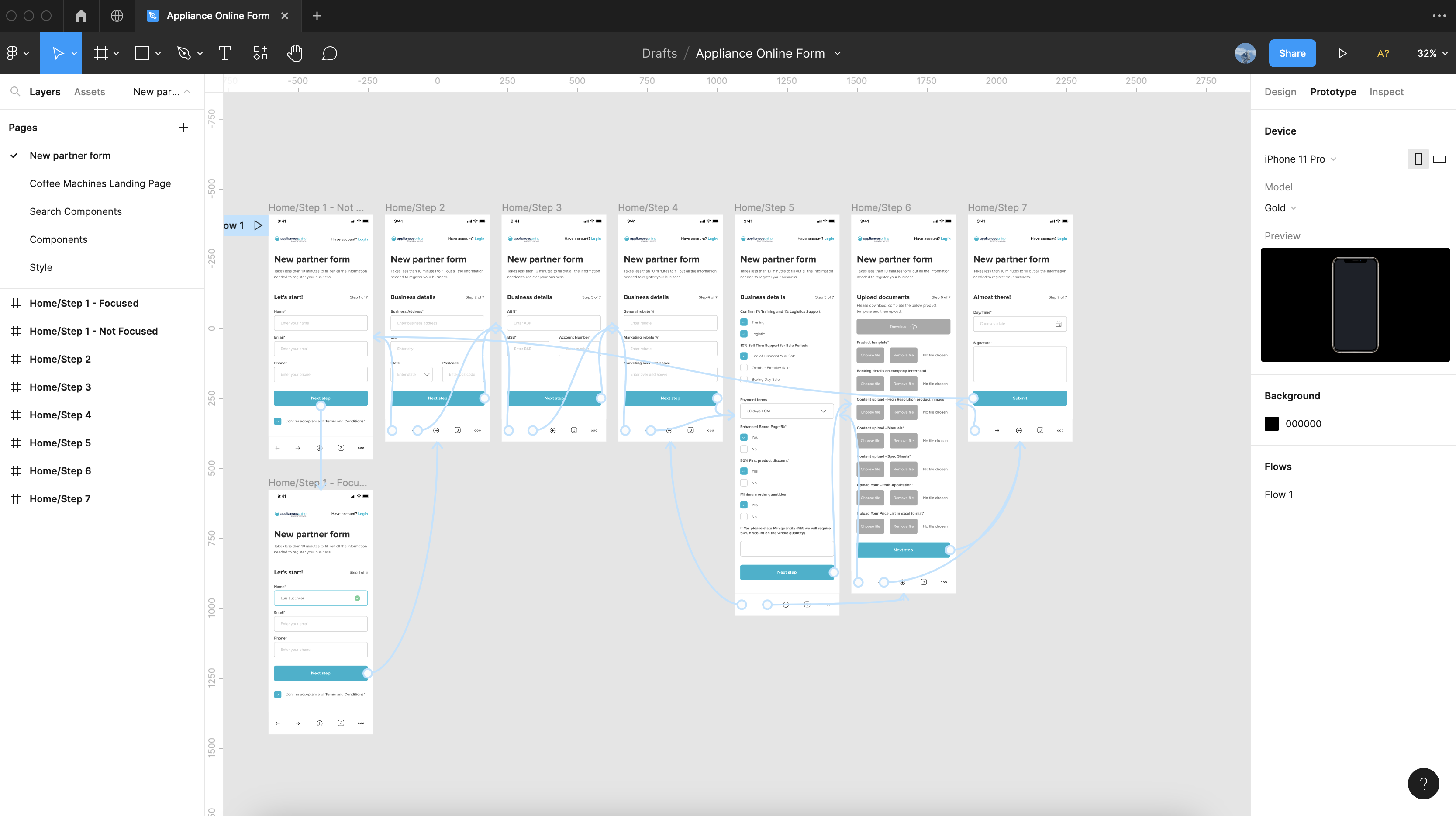Select the New partner form page
This screenshot has width=1456, height=816.
tap(70, 156)
